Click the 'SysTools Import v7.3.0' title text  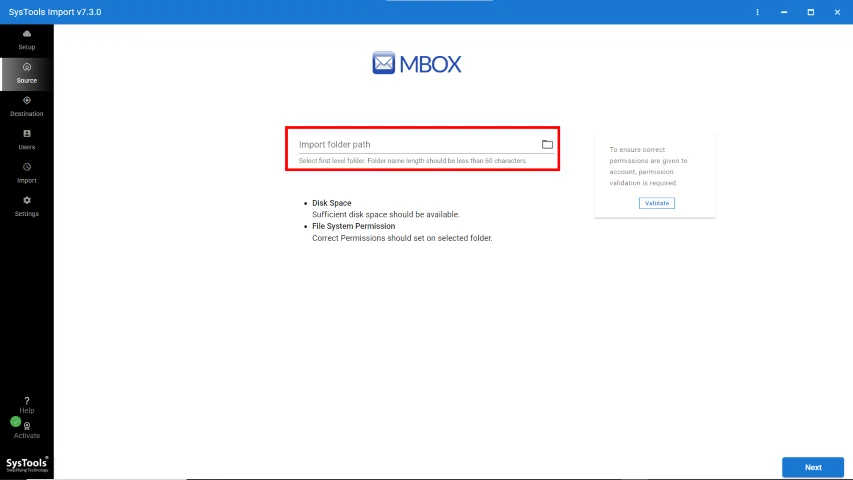[x=55, y=12]
